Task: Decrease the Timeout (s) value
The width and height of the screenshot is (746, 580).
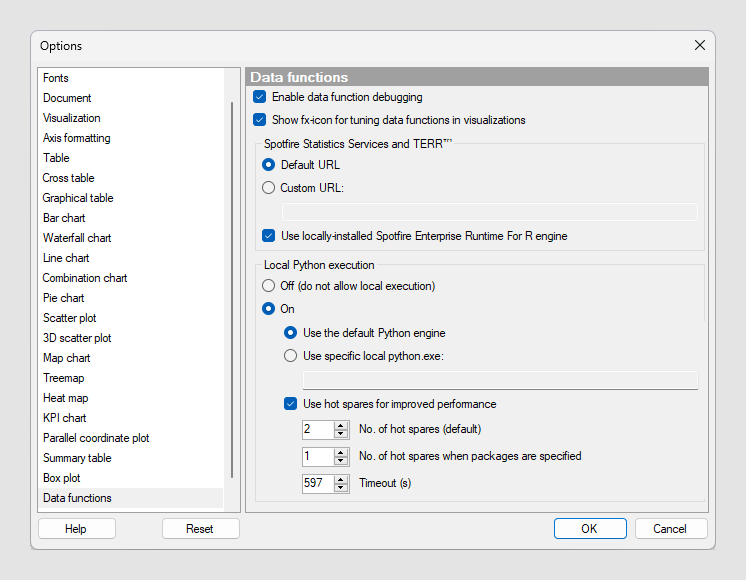Action: [x=341, y=488]
